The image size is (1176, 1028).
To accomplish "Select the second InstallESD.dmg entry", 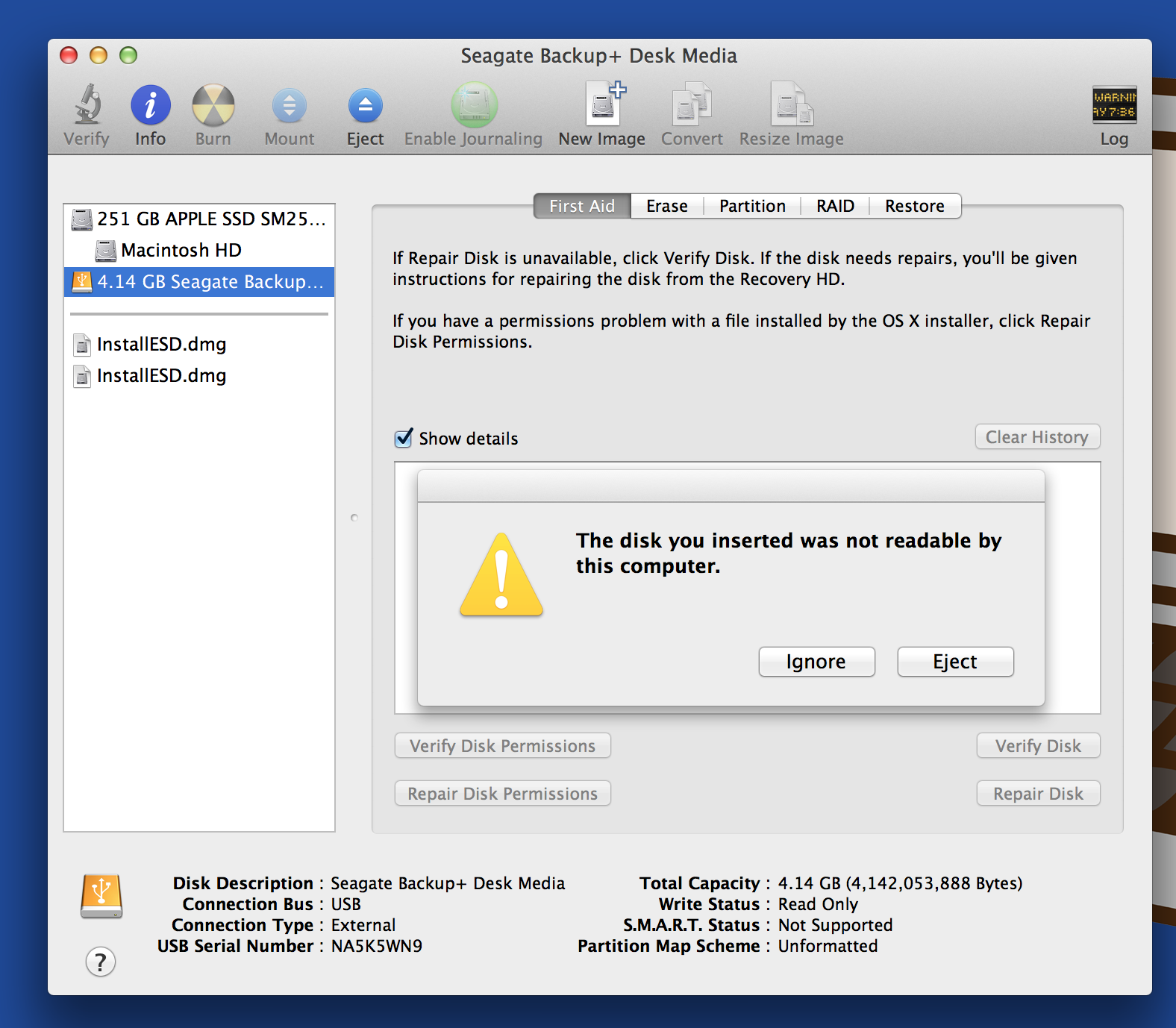I will pos(199,376).
